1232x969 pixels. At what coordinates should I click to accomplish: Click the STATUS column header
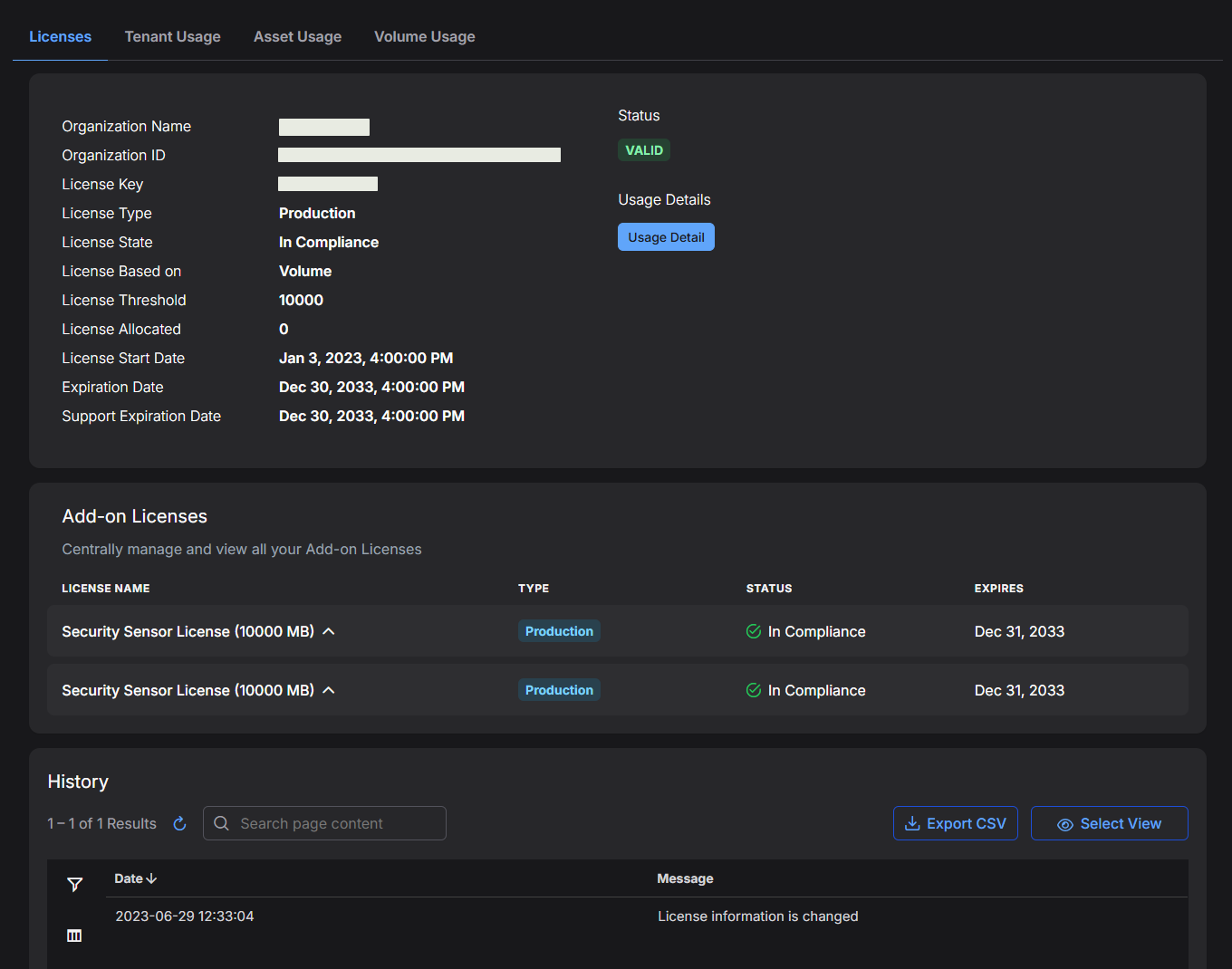tap(769, 589)
